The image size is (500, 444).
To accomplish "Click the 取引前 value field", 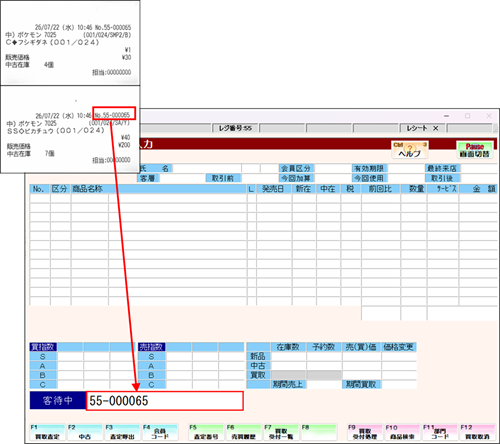I will [260, 178].
